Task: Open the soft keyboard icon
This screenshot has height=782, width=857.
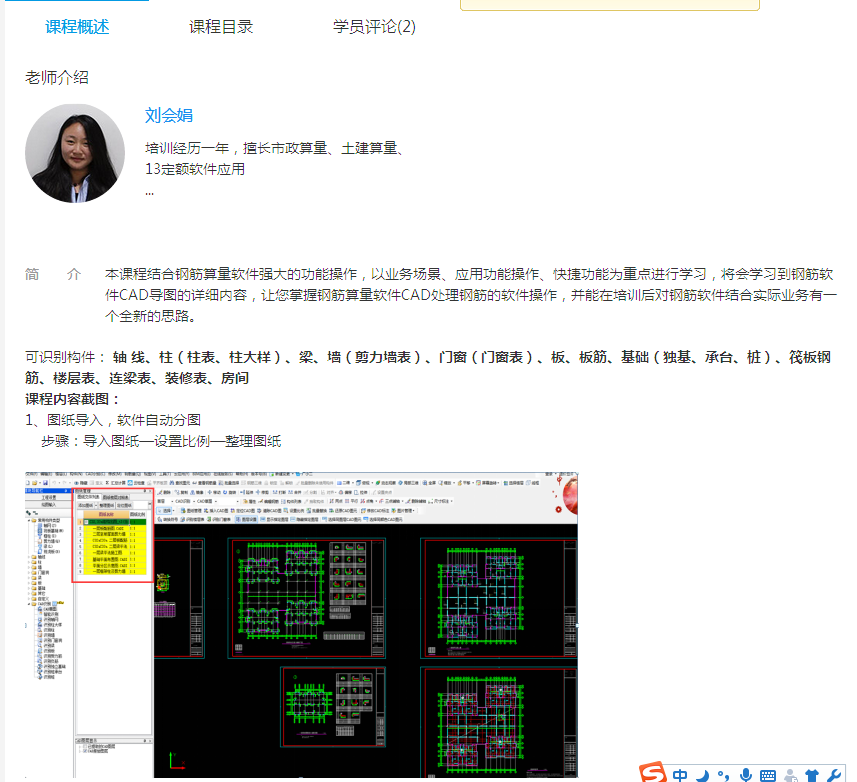Action: point(767,775)
